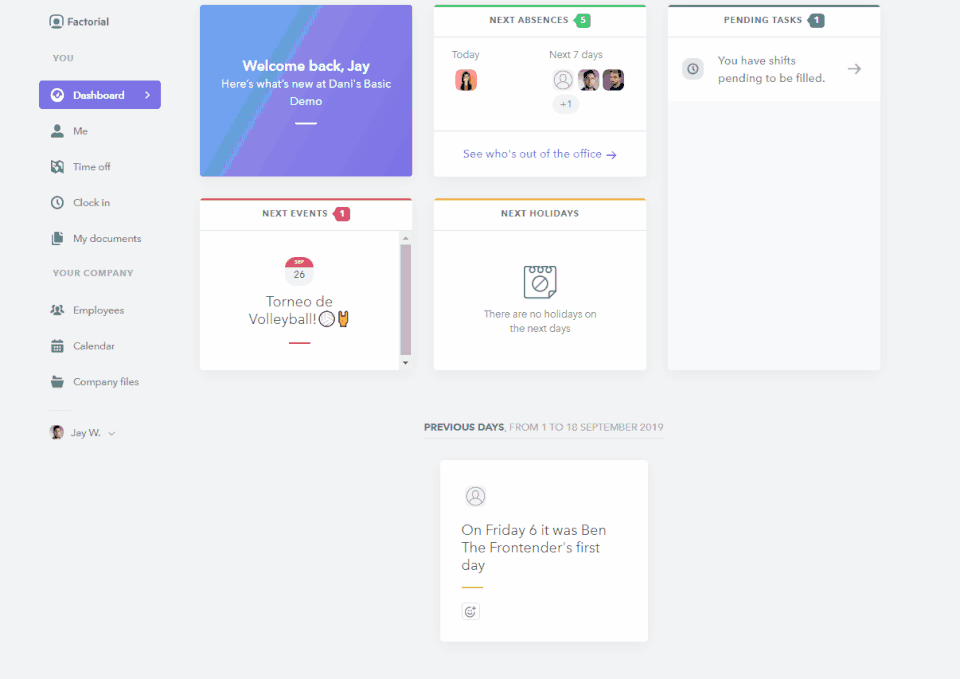
Task: Click the Next Events scrollbar up arrow
Action: pos(405,238)
